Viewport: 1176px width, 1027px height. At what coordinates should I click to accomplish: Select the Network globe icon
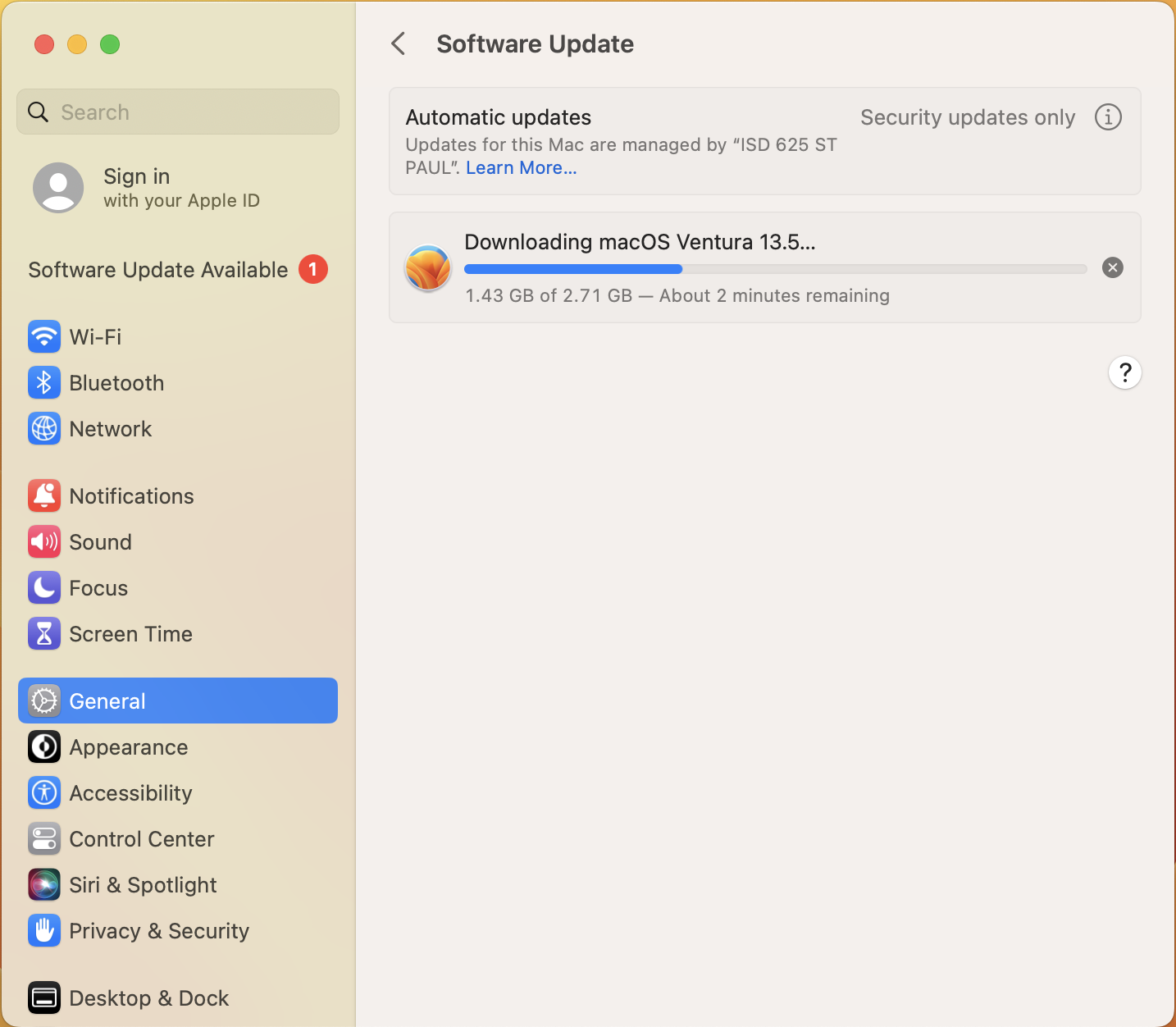(x=44, y=428)
